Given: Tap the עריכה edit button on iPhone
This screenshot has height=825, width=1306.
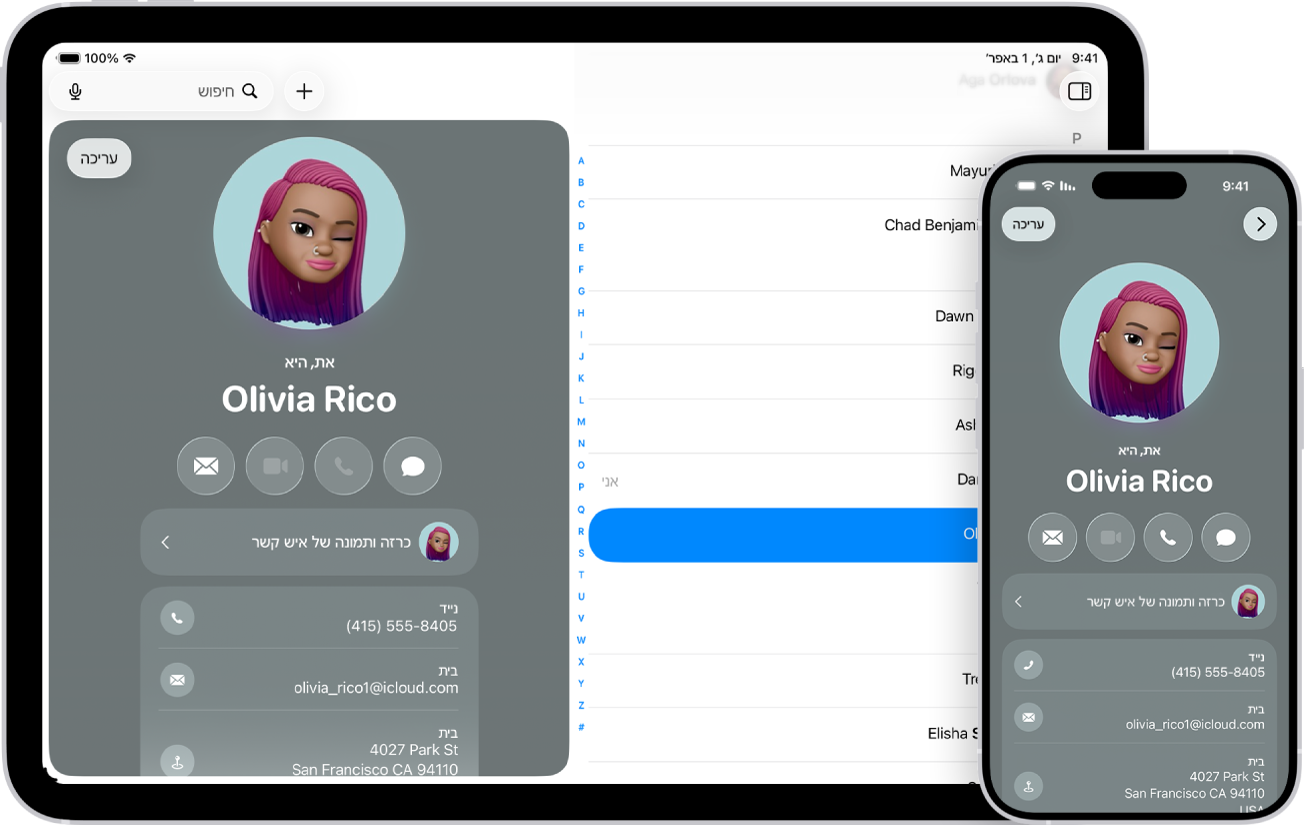Looking at the screenshot, I should click(x=1028, y=224).
